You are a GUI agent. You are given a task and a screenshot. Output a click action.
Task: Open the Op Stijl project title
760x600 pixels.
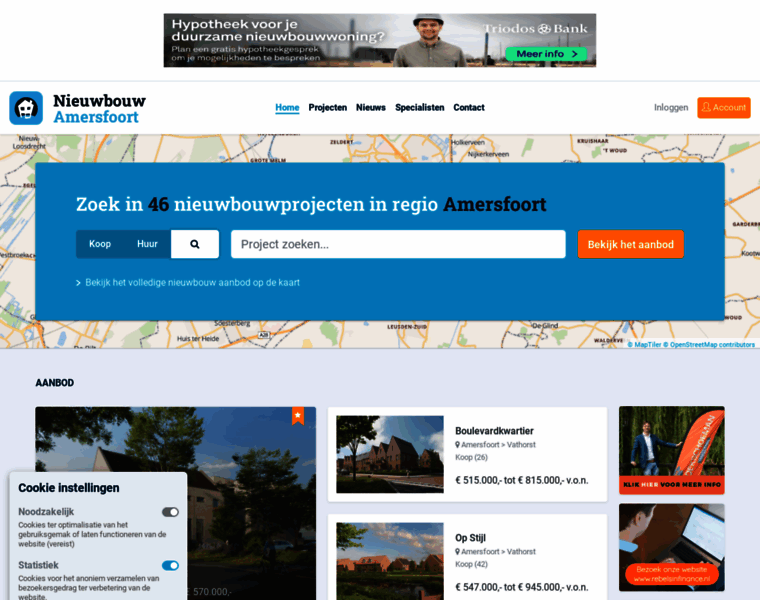(x=470, y=538)
